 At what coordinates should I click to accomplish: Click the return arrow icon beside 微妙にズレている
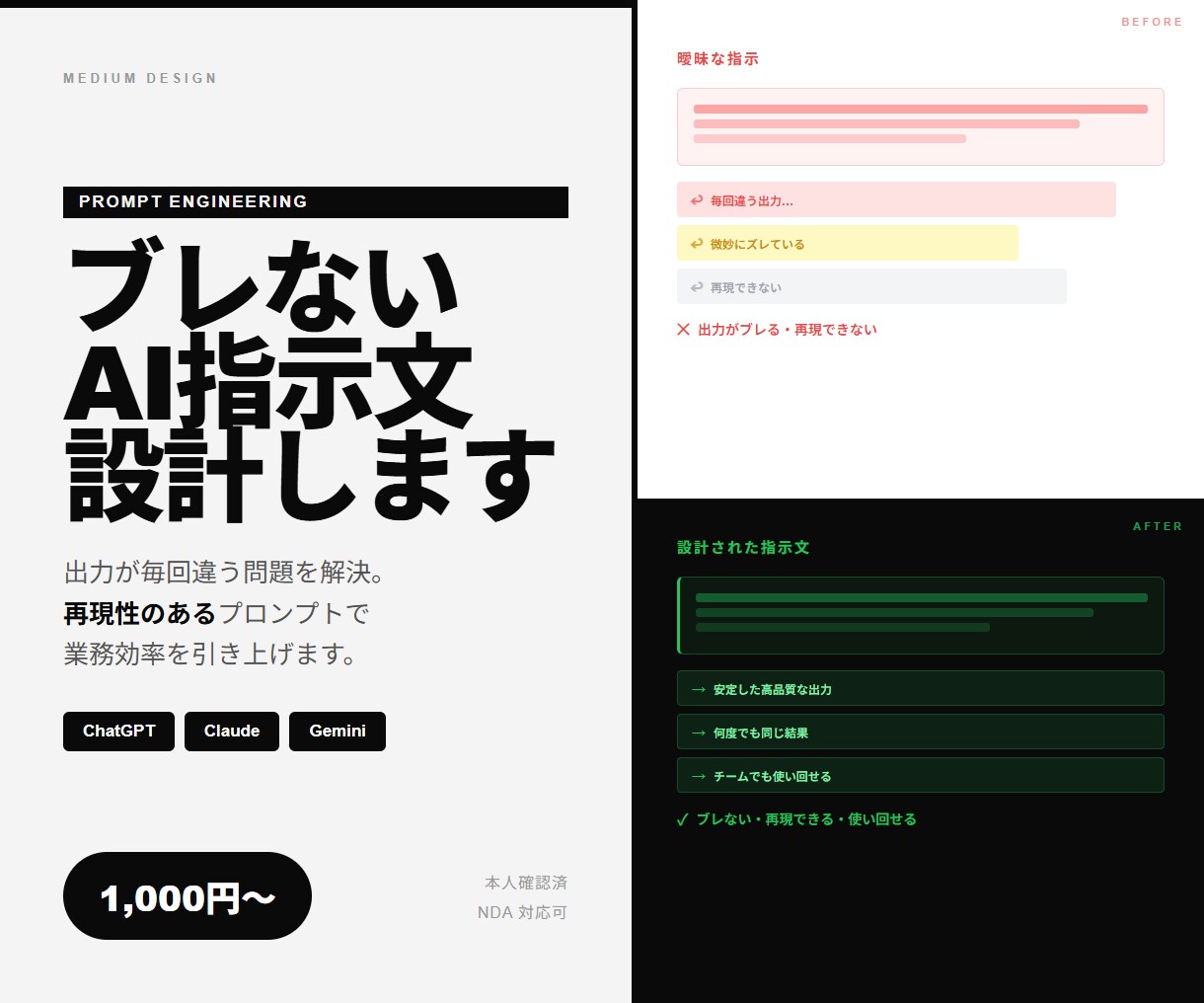[697, 244]
